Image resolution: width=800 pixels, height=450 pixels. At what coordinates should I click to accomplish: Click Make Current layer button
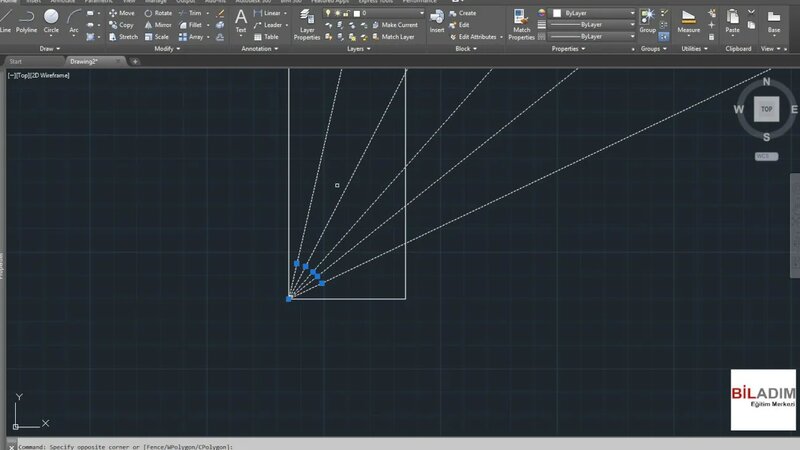395,25
